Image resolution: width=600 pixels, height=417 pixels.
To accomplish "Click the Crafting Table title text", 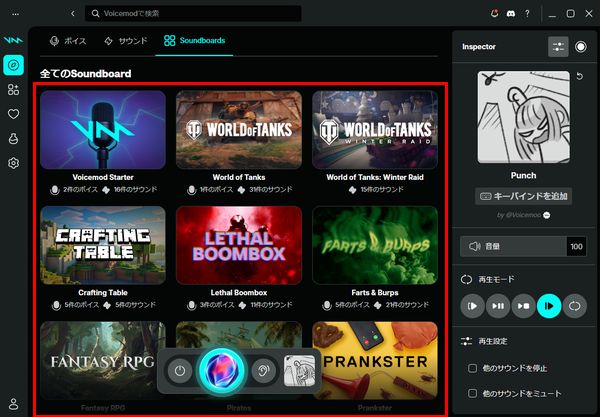I will tap(103, 293).
